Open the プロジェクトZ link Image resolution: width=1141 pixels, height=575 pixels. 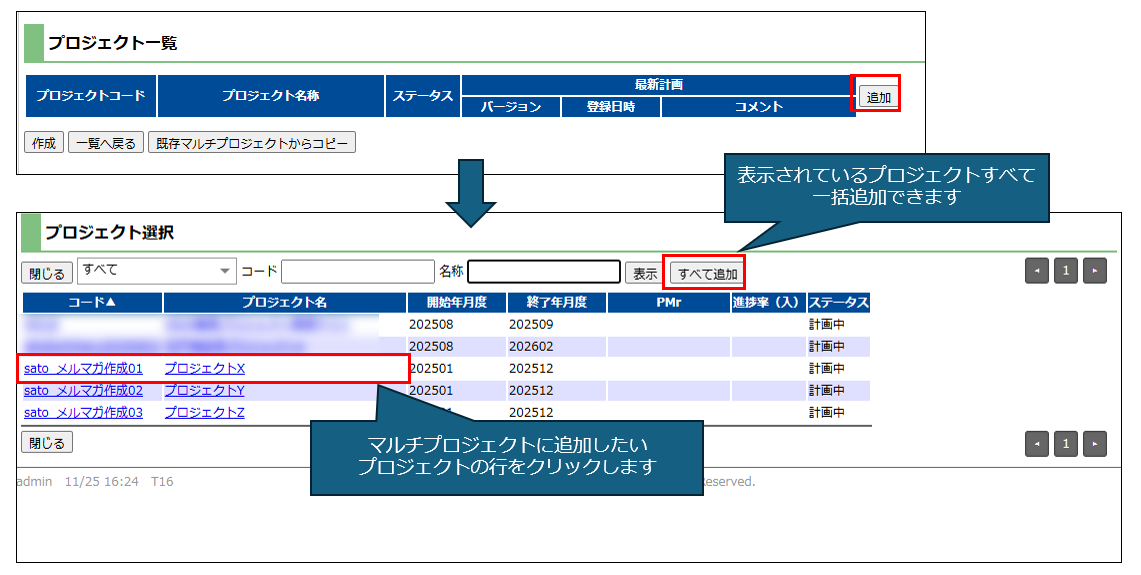[x=204, y=412]
